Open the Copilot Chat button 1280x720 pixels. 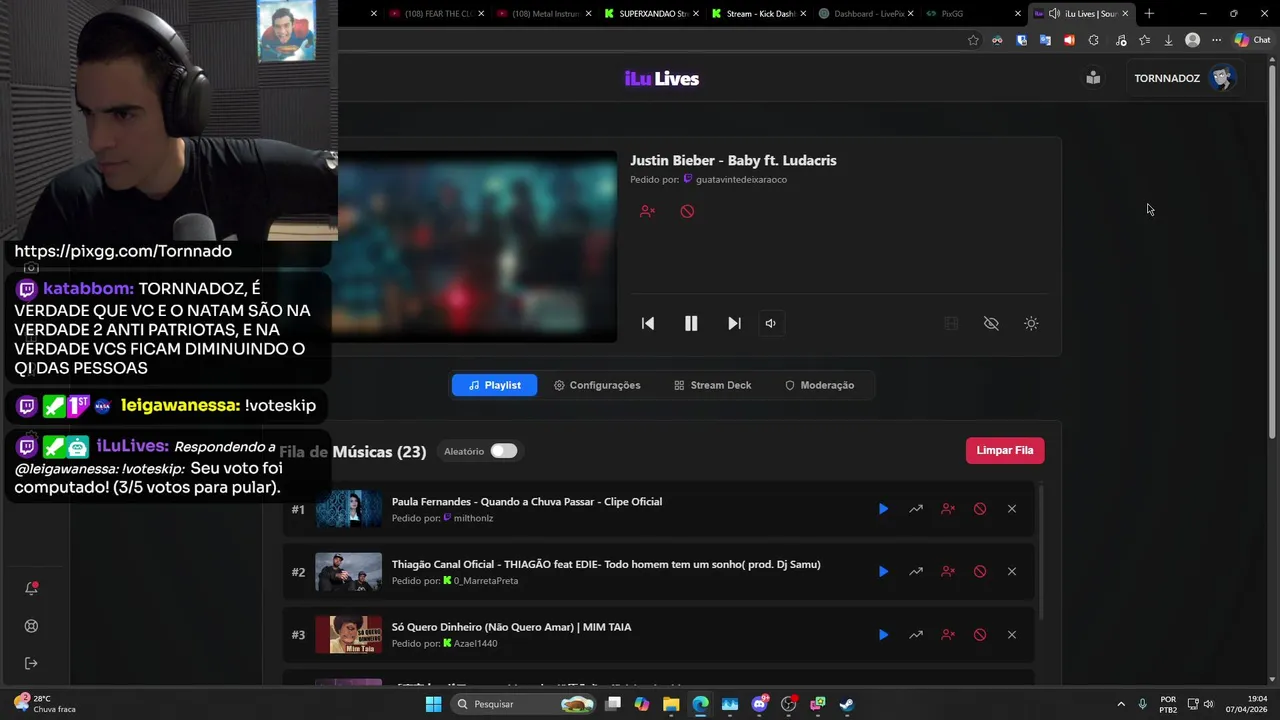click(x=1253, y=40)
